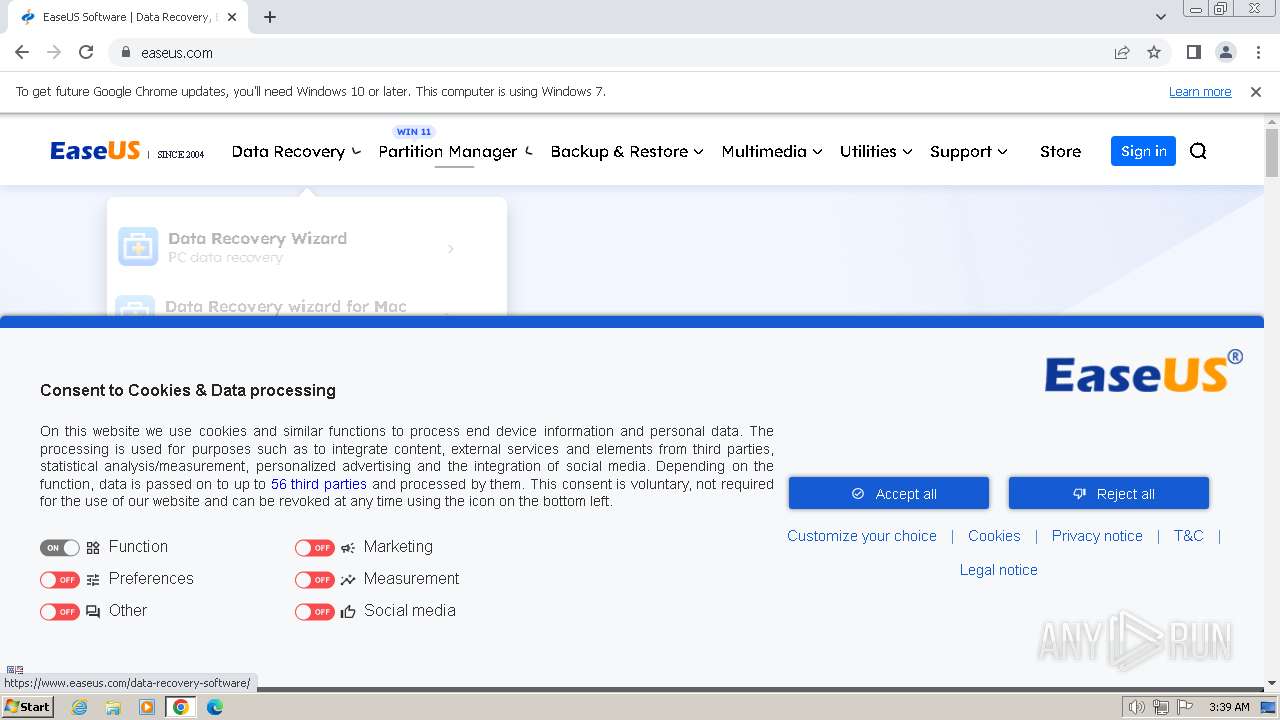Open a new browser tab with plus
The height and width of the screenshot is (720, 1280).
click(270, 17)
